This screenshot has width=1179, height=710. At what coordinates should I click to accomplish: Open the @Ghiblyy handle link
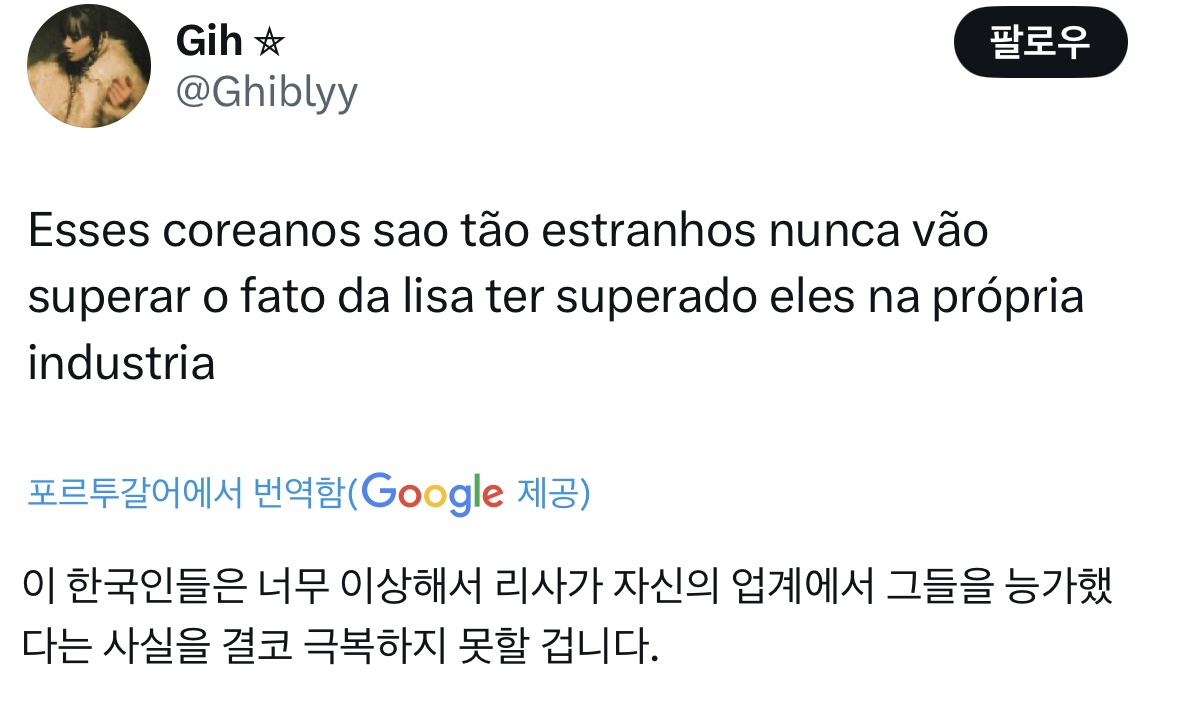click(266, 92)
